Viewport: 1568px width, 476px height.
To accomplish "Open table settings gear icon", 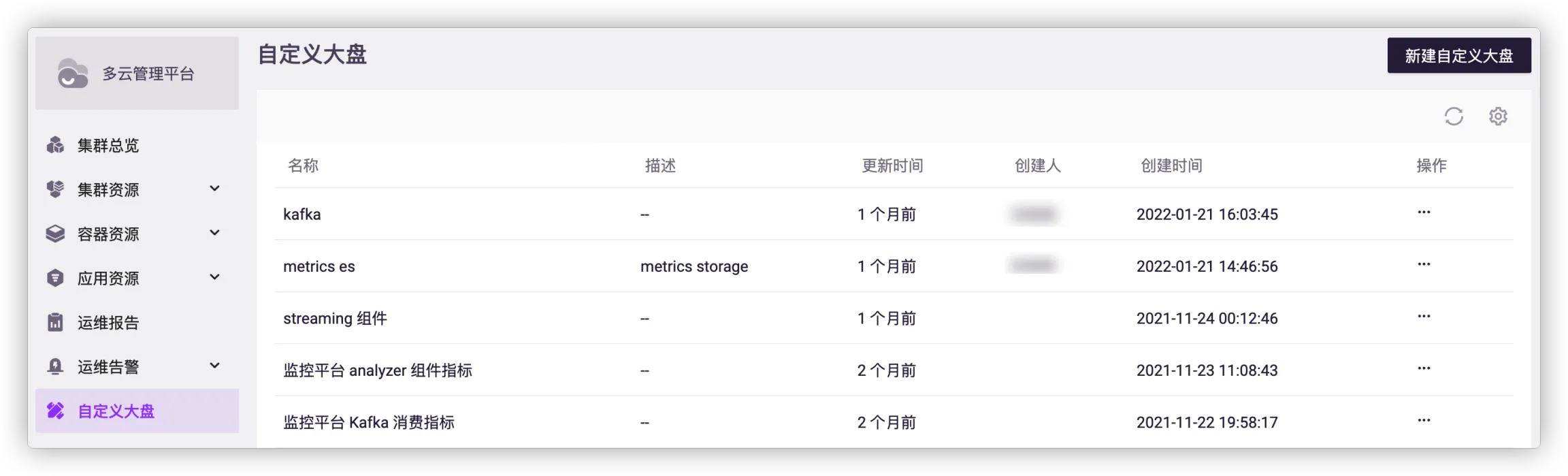I will (x=1498, y=116).
